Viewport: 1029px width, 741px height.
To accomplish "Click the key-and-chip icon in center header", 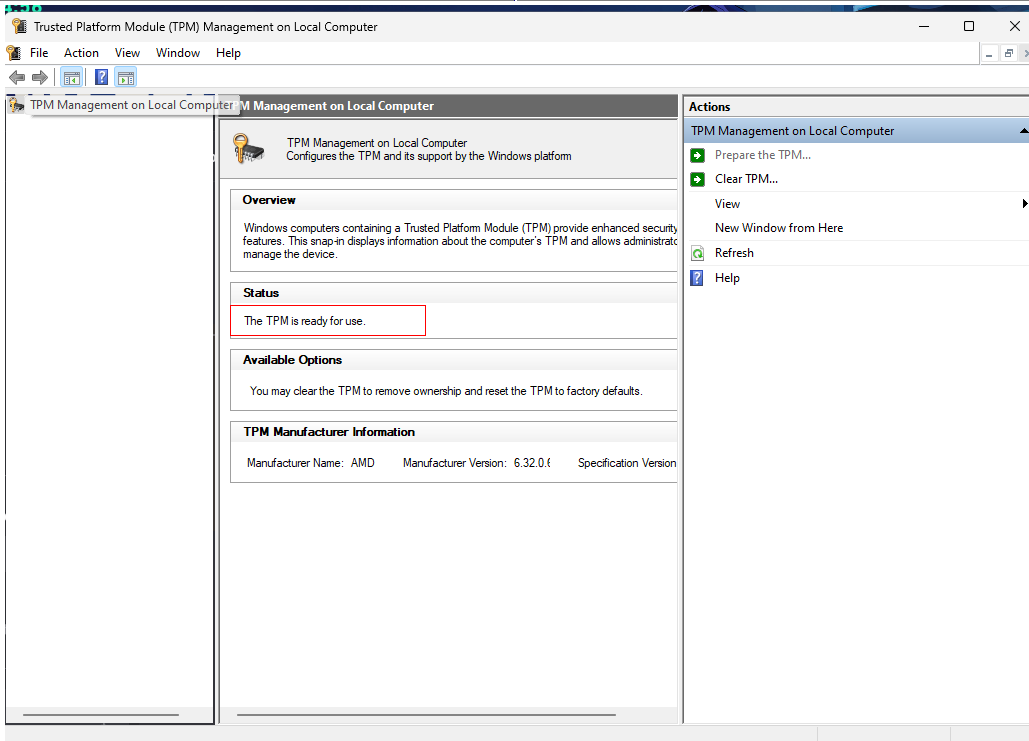I will [x=248, y=148].
